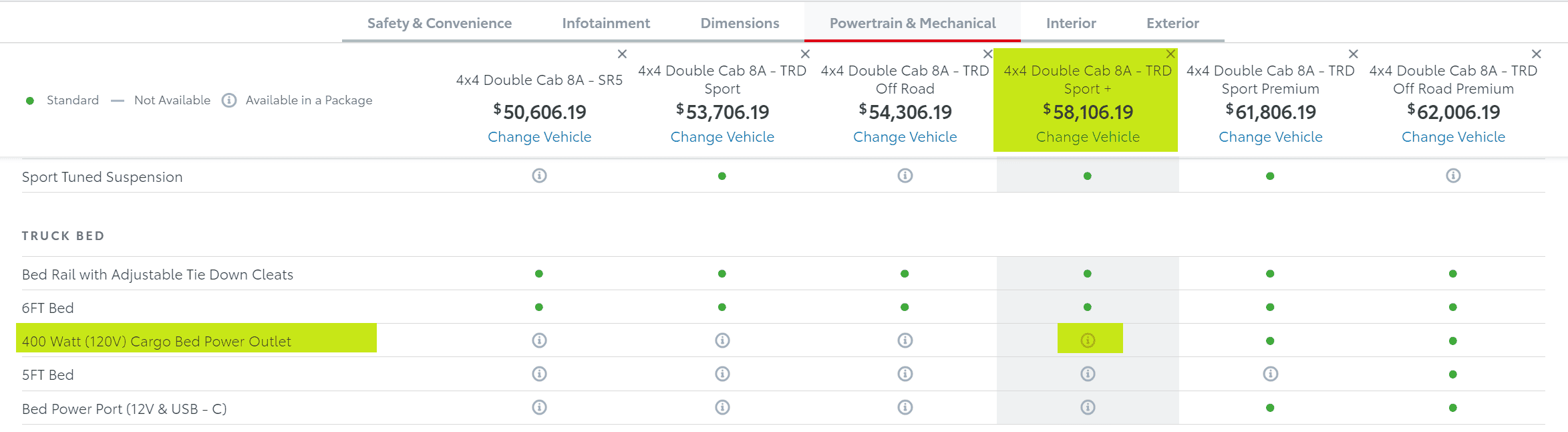Select the 4x4 Double Cab 8A - SR5 title
Image resolution: width=1568 pixels, height=432 pixels.
coord(539,80)
